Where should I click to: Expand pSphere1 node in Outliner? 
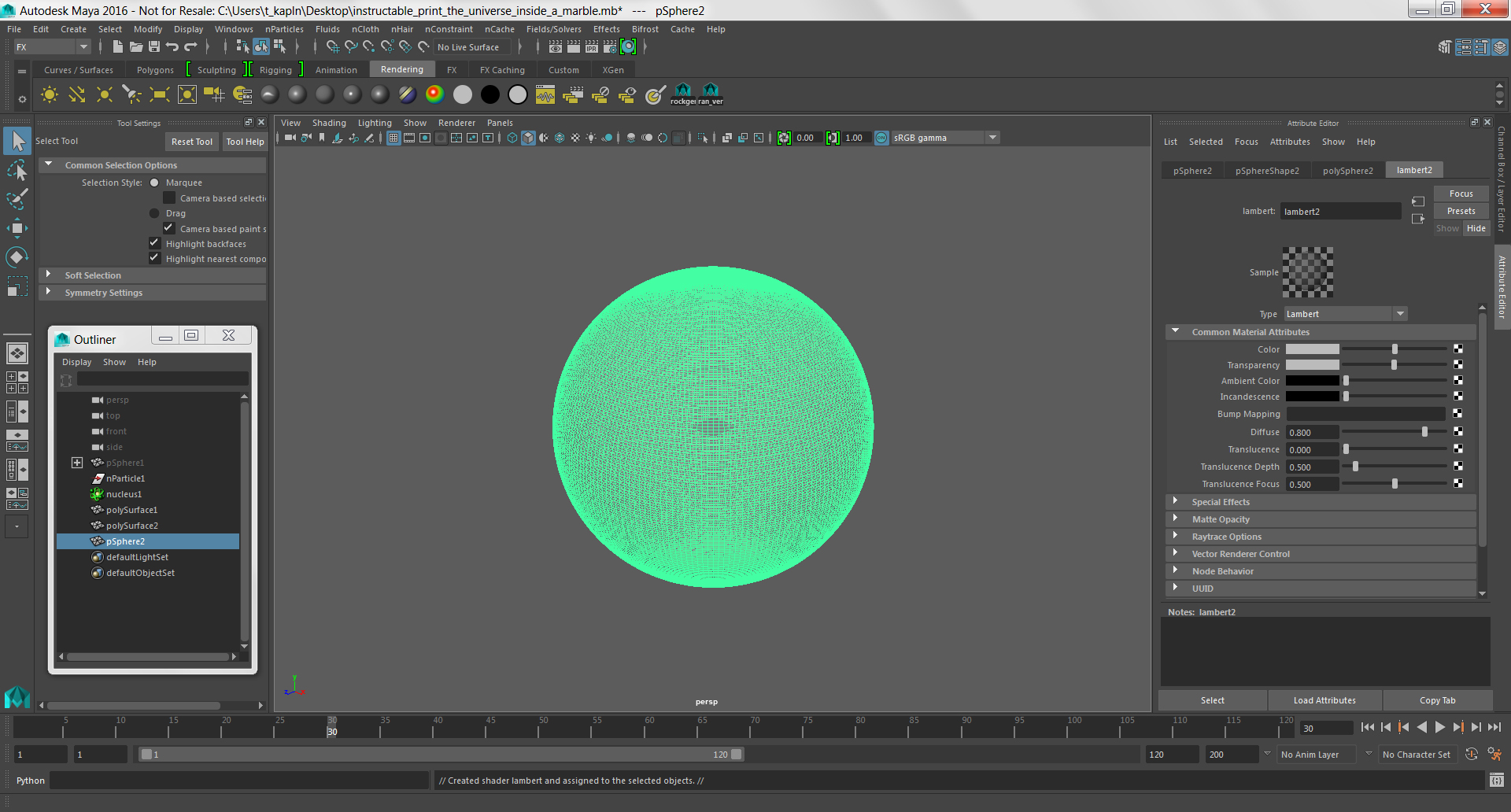(x=77, y=463)
